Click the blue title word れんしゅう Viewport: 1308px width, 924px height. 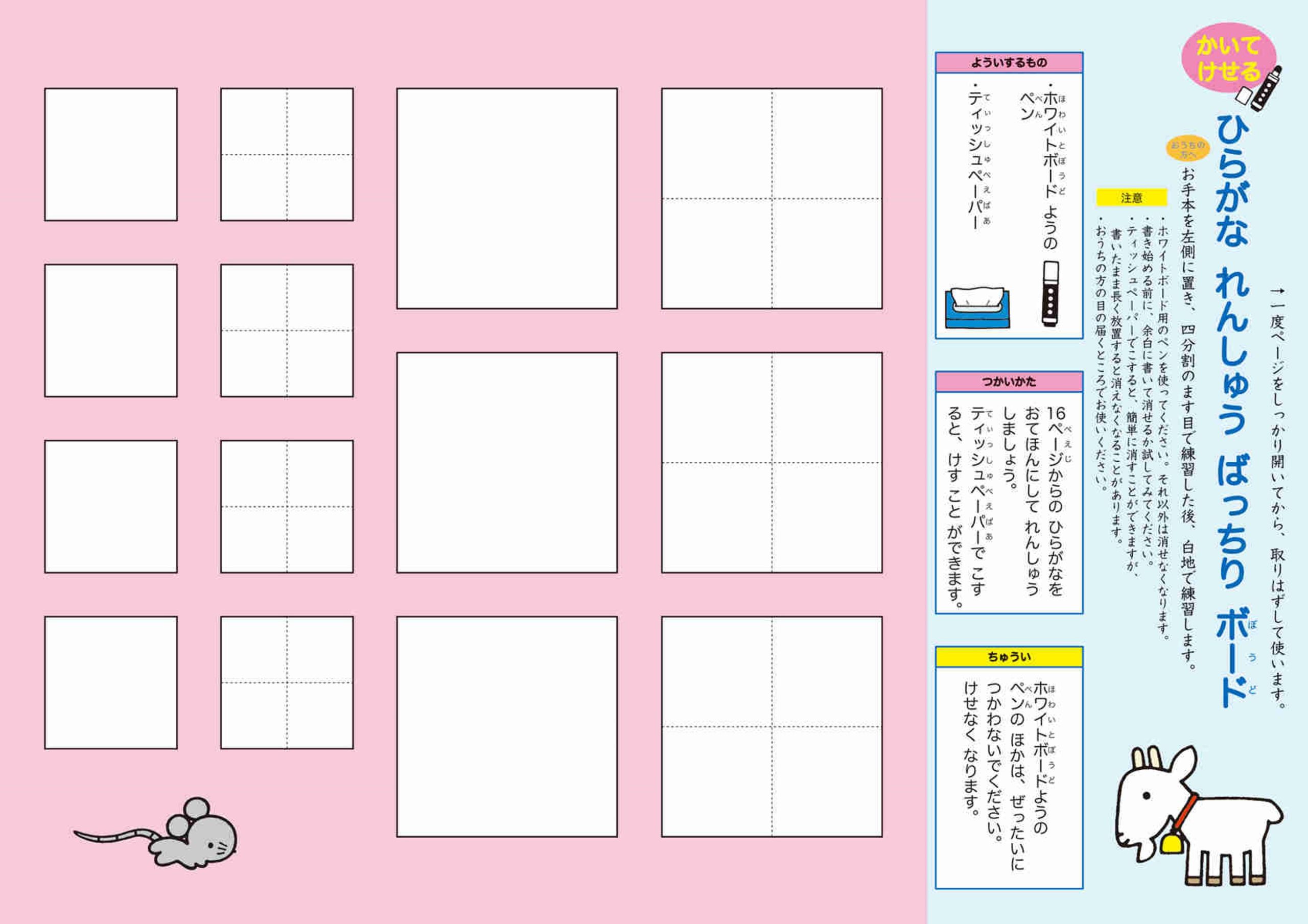(x=1232, y=351)
